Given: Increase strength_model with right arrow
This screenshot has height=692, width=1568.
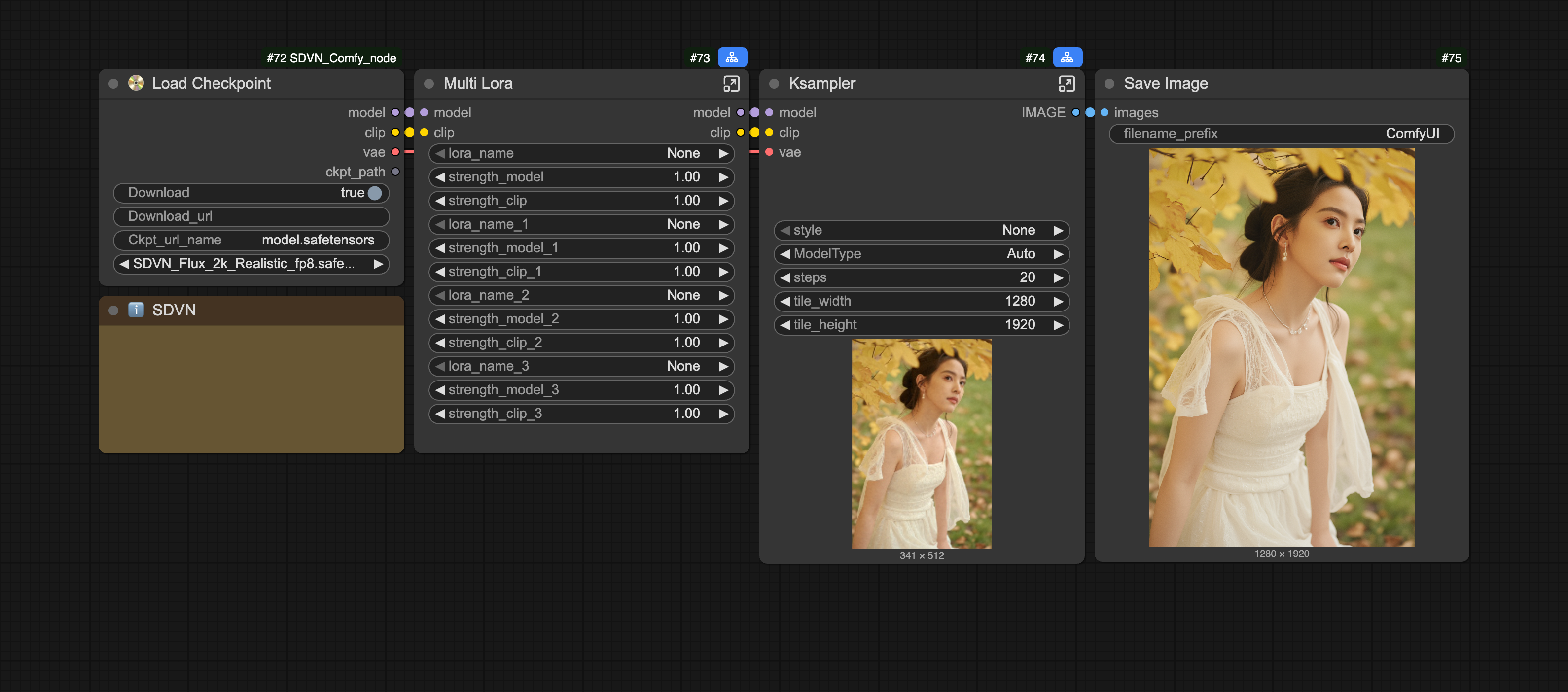Looking at the screenshot, I should pyautogui.click(x=723, y=177).
